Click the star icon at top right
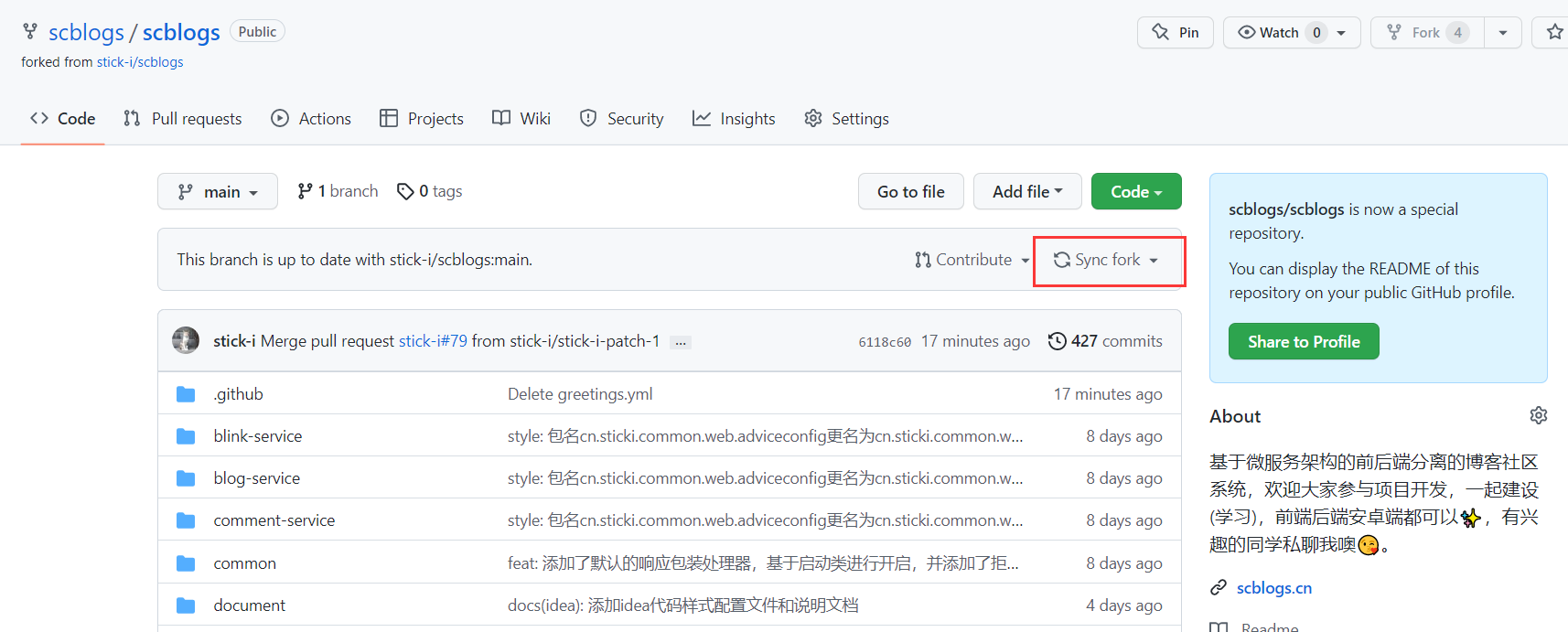This screenshot has width=1568, height=632. [x=1554, y=32]
